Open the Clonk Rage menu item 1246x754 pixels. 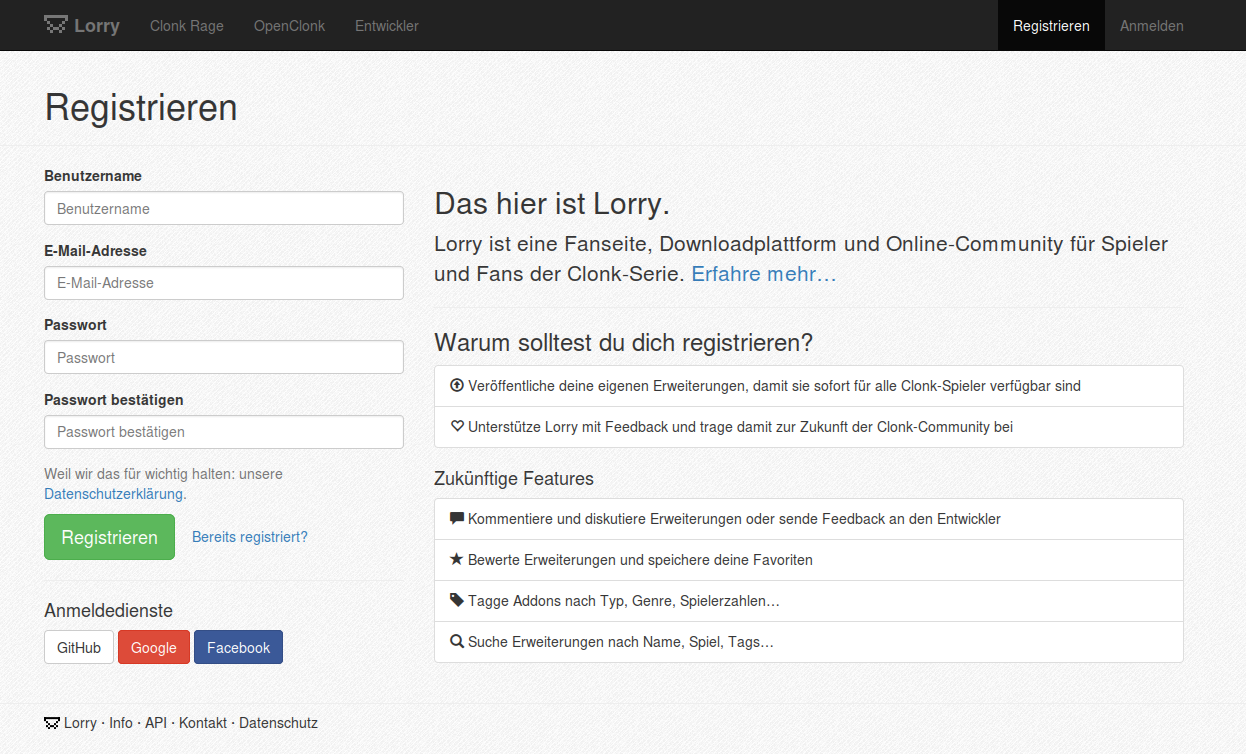(x=187, y=26)
